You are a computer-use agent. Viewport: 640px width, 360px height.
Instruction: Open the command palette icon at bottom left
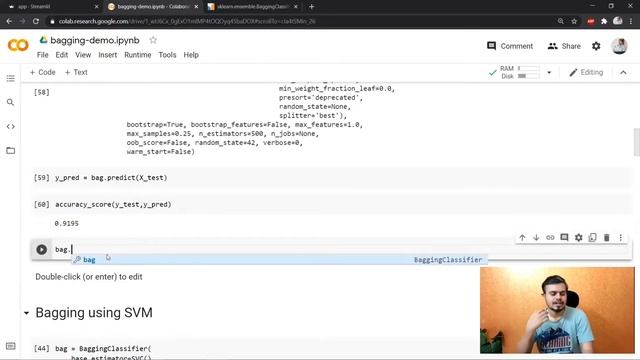11,346
